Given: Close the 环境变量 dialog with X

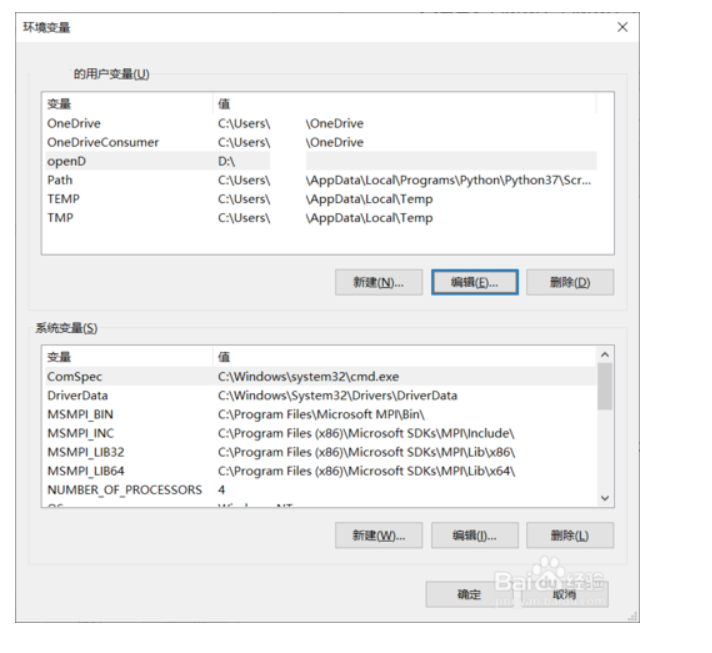Looking at the screenshot, I should (622, 27).
